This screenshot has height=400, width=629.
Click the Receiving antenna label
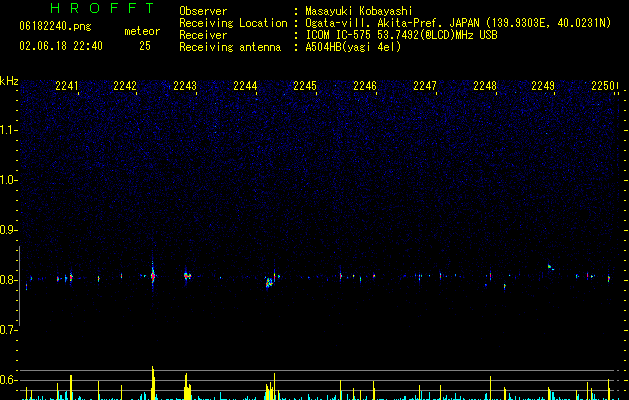coord(230,47)
